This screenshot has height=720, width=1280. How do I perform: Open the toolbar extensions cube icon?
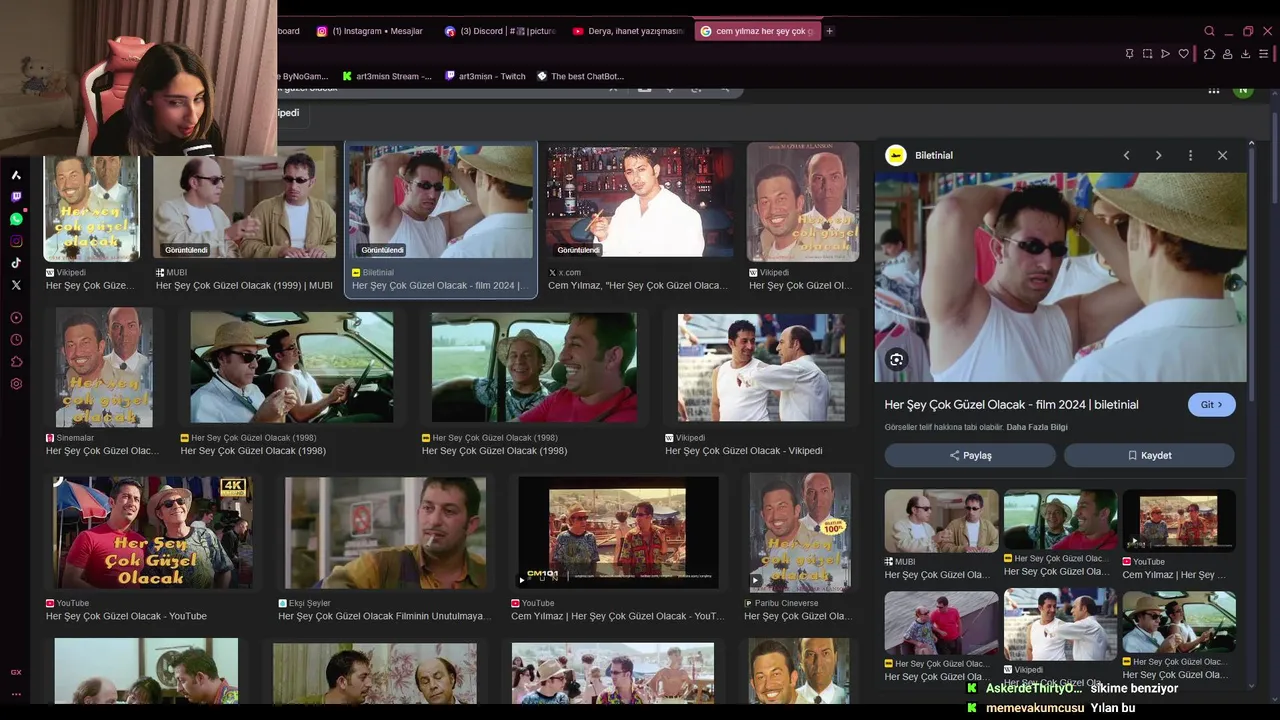[x=1209, y=54]
